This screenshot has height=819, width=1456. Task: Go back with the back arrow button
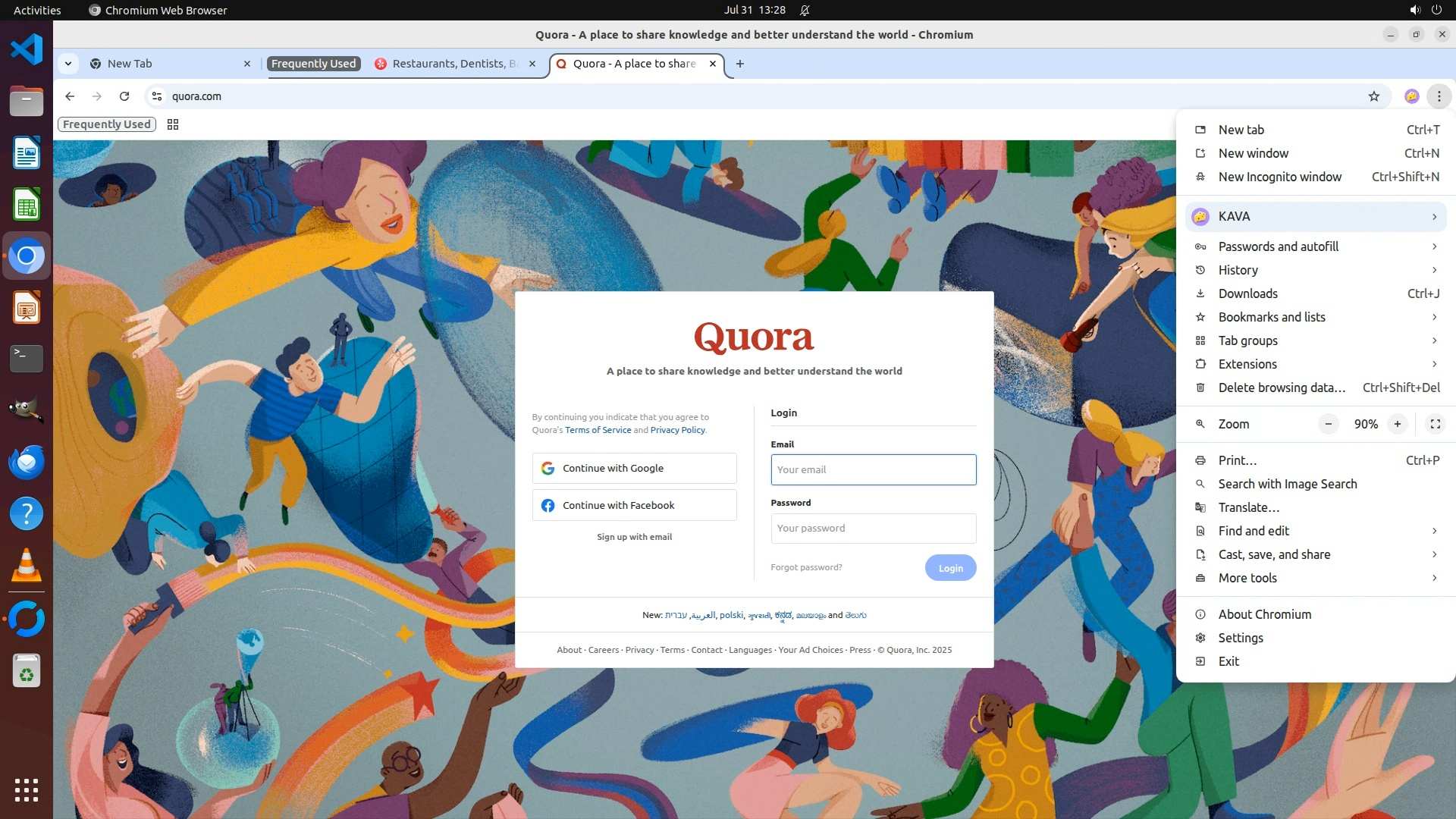pyautogui.click(x=70, y=96)
